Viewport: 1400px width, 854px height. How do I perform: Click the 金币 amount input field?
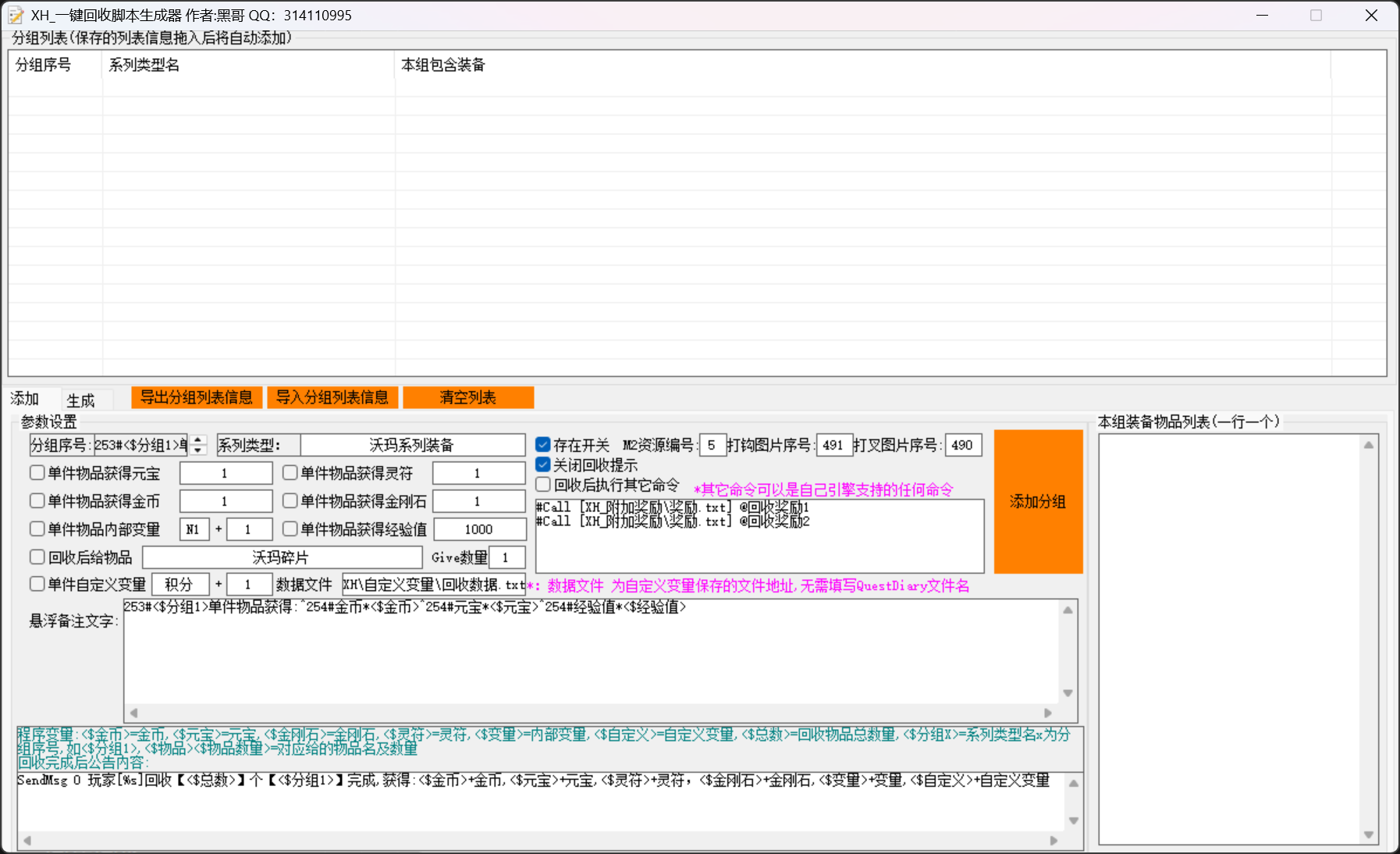[x=226, y=501]
